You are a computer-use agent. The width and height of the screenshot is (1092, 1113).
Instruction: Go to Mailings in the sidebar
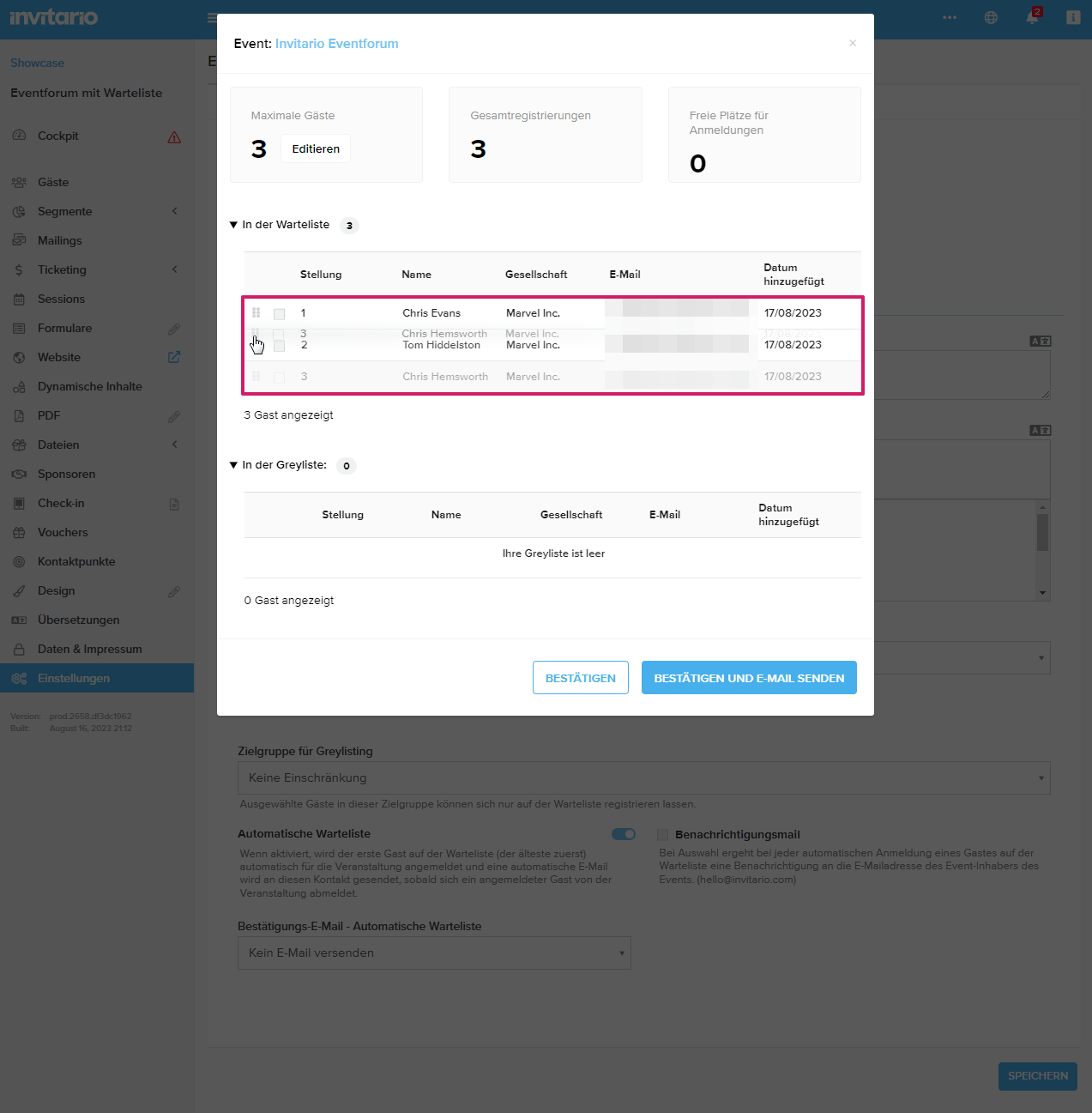[x=60, y=240]
